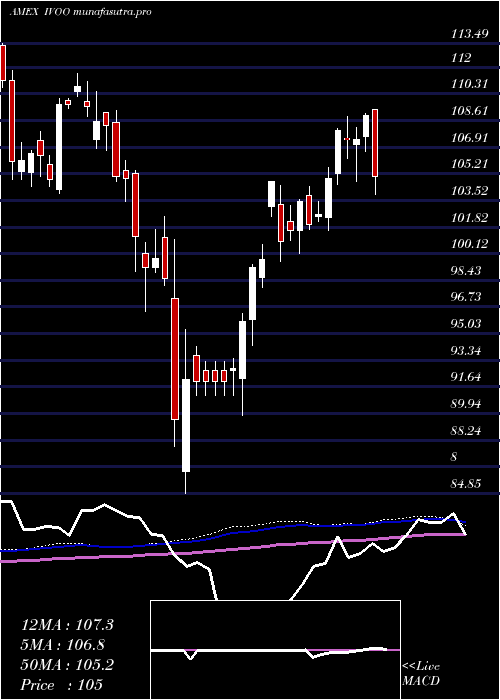Click the AMEX IVOO munafasutra.pro title text

pos(80,12)
